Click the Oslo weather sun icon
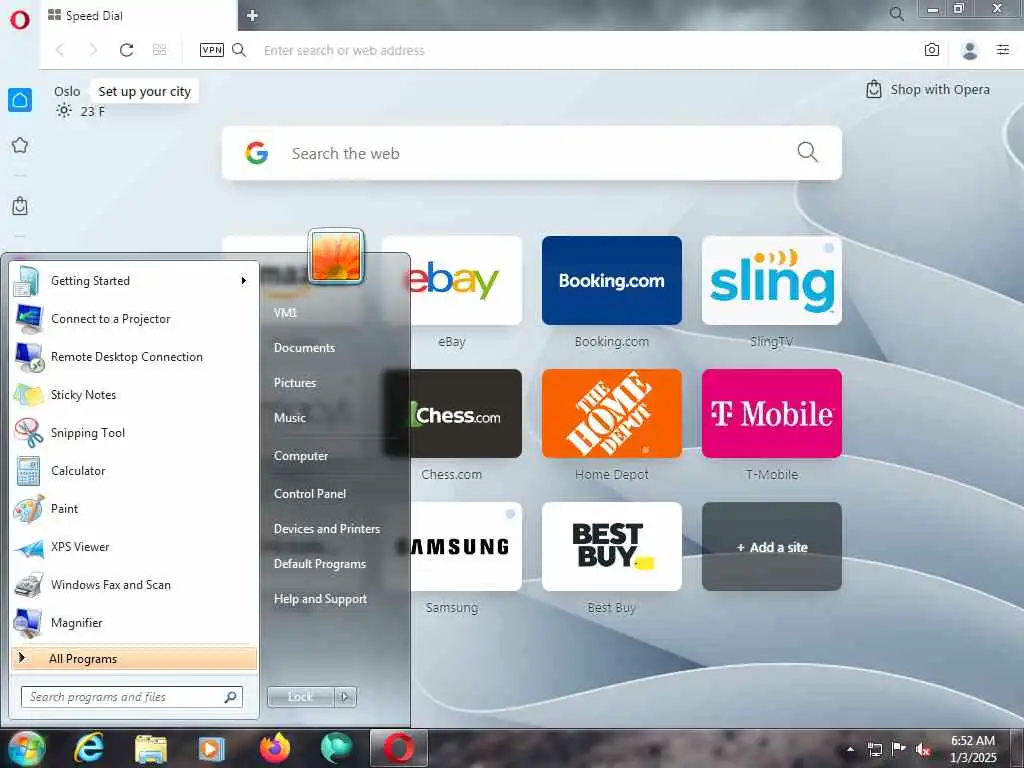Screen dimensions: 1024x768 tap(63, 110)
